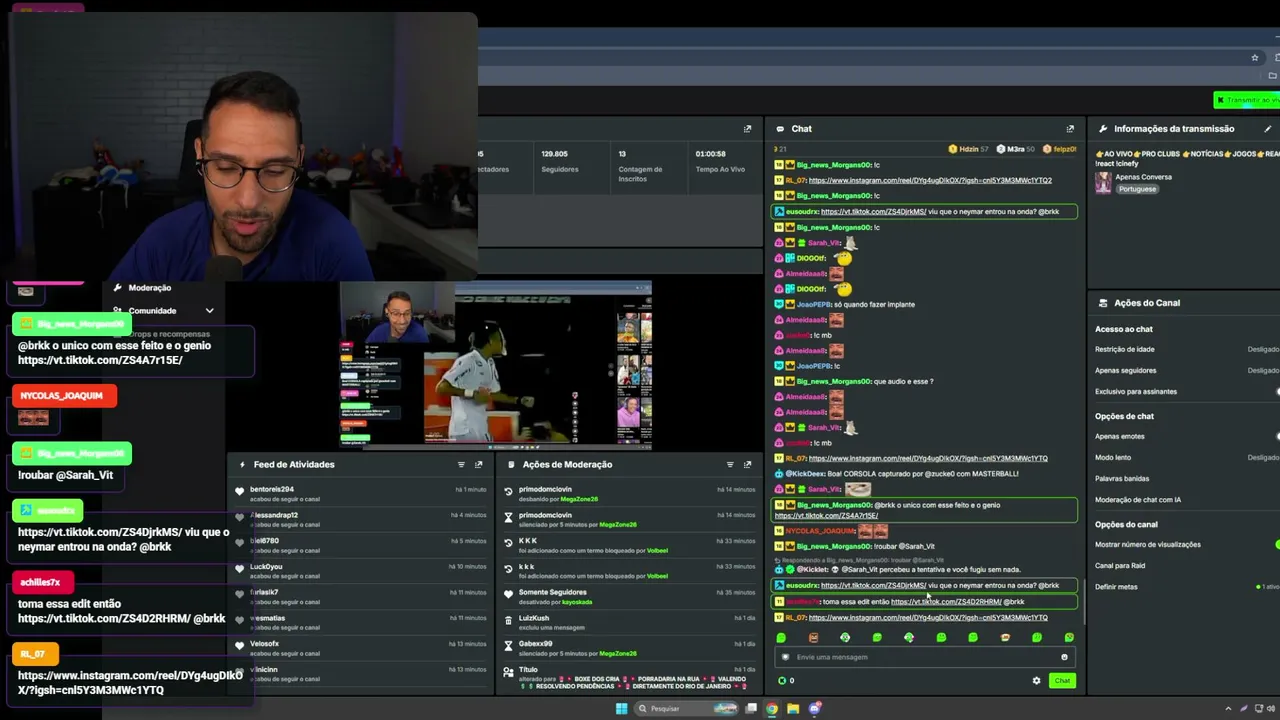Filter the Ações de Moderação list
Screen dimensions: 1280x720
click(730, 465)
